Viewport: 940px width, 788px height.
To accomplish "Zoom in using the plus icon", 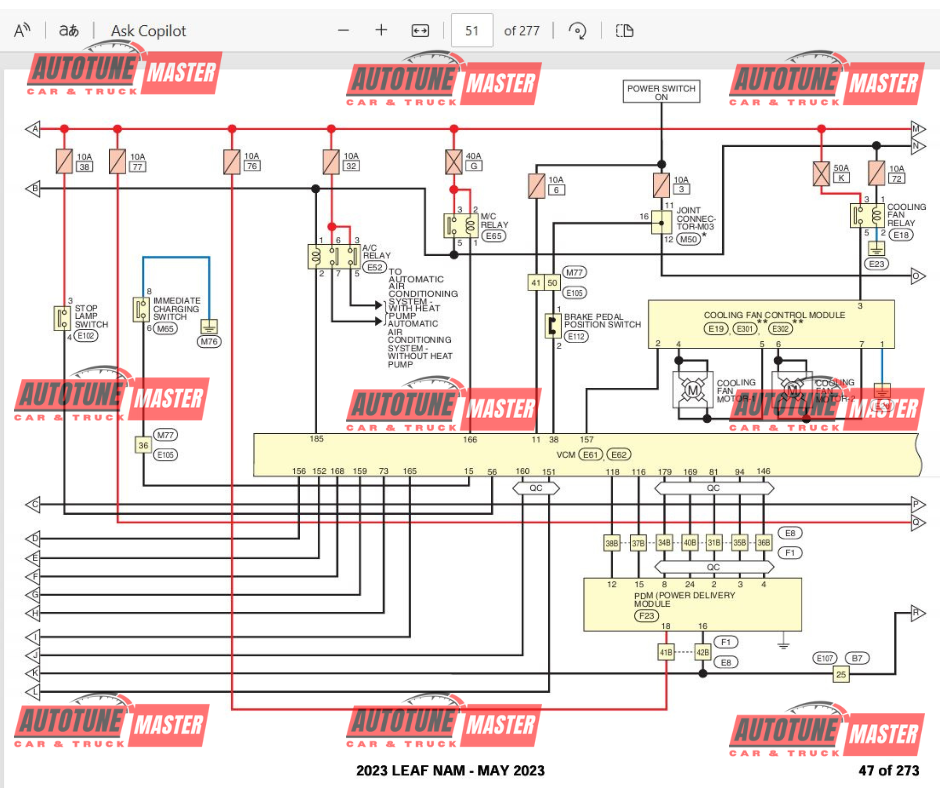I will 381,30.
